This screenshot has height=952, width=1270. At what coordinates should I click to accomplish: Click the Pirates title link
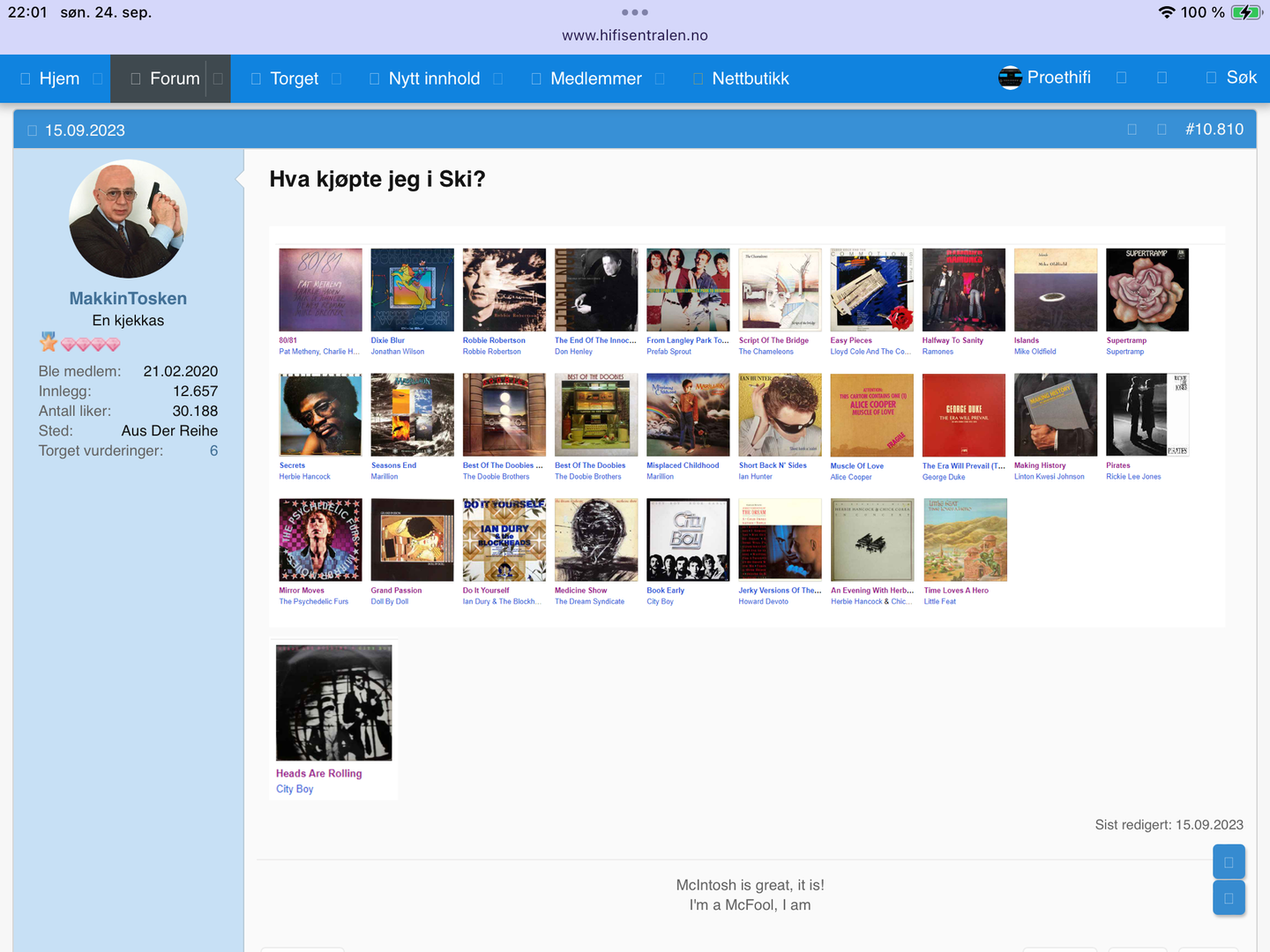(x=1118, y=465)
